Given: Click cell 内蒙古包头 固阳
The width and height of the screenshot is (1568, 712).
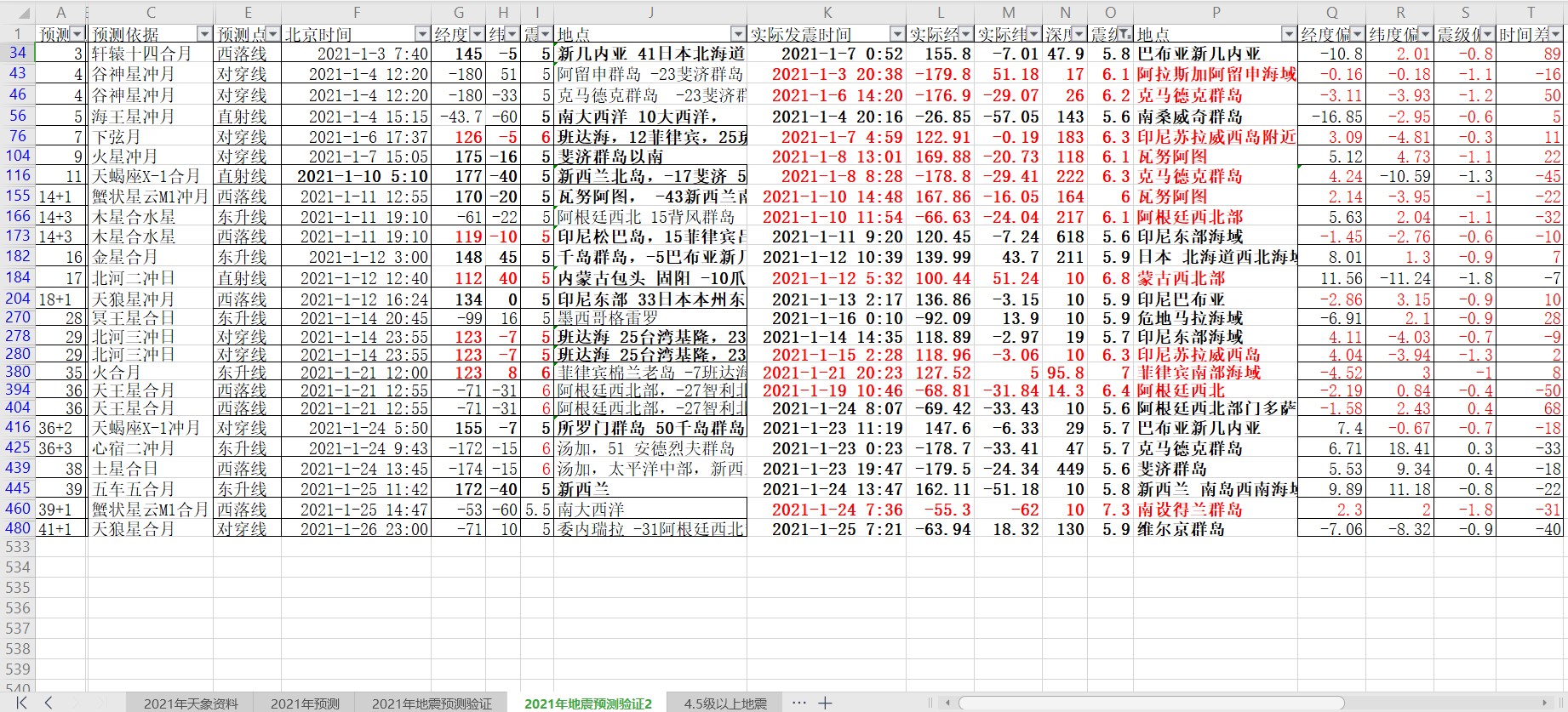Looking at the screenshot, I should (x=650, y=278).
